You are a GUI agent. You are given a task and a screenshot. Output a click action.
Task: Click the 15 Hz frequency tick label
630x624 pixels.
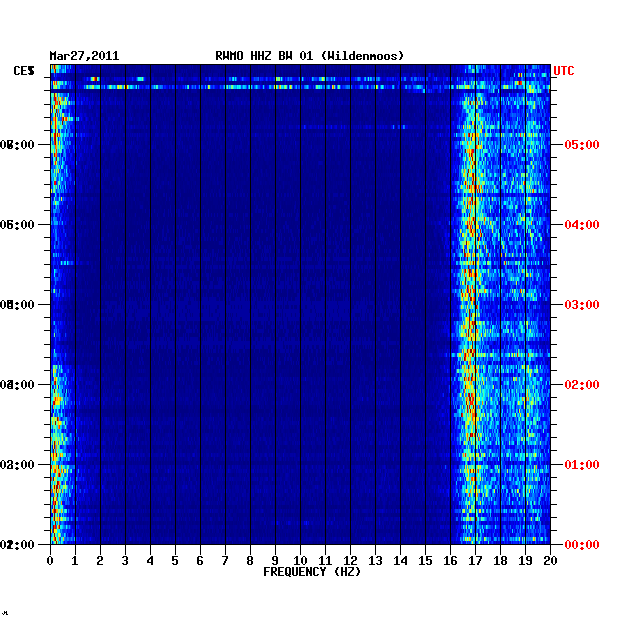(x=425, y=561)
